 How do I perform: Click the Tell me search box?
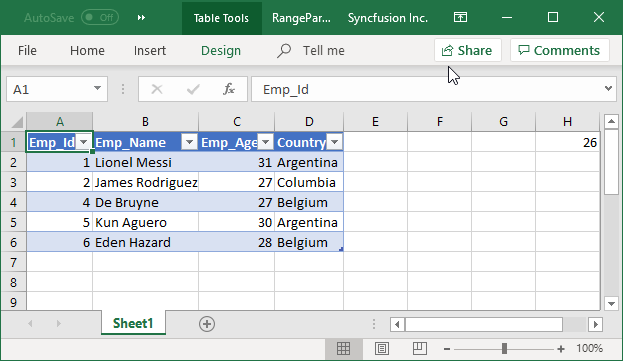click(311, 50)
